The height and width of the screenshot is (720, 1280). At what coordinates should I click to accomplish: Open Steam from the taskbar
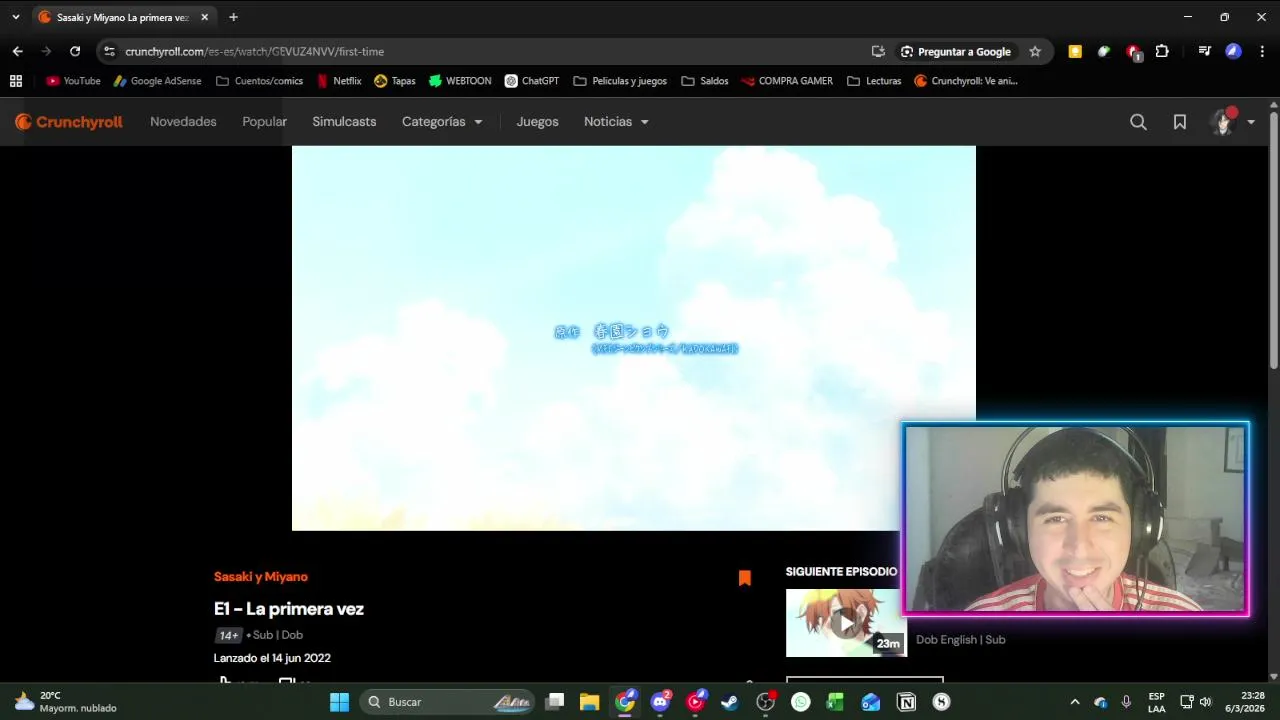[730, 702]
